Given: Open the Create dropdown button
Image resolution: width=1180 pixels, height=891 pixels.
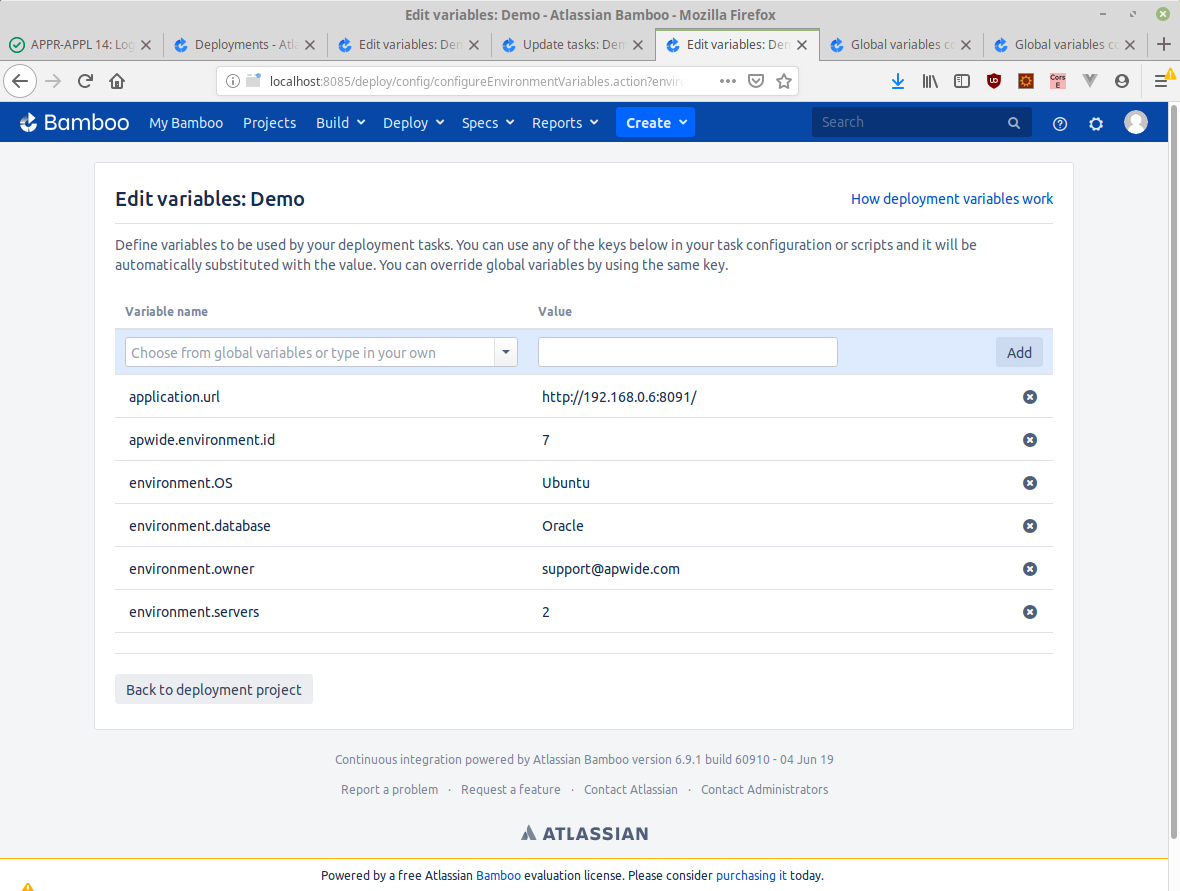Looking at the screenshot, I should coord(655,123).
